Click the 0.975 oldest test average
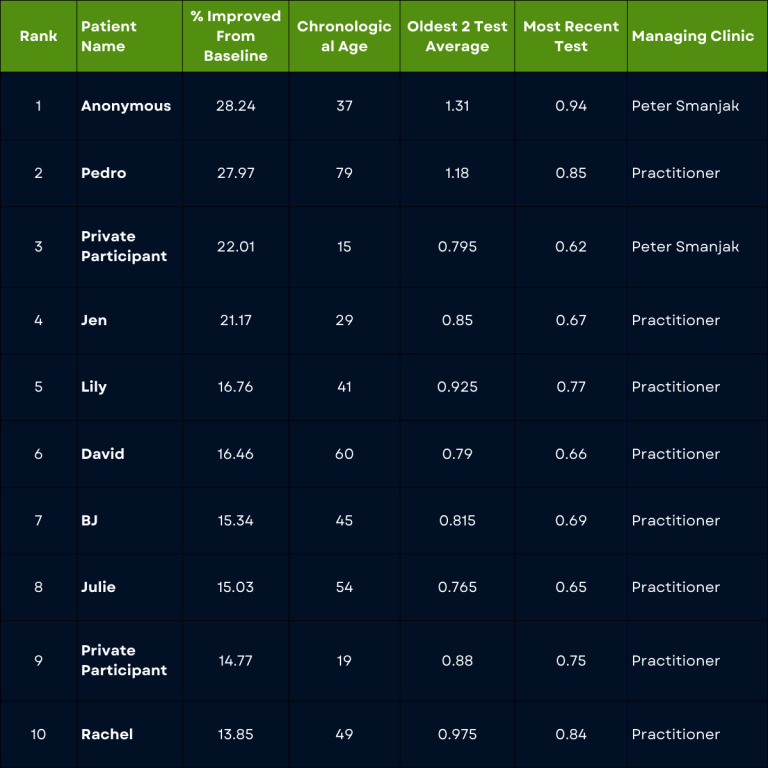Viewport: 768px width, 768px height. pyautogui.click(x=457, y=734)
